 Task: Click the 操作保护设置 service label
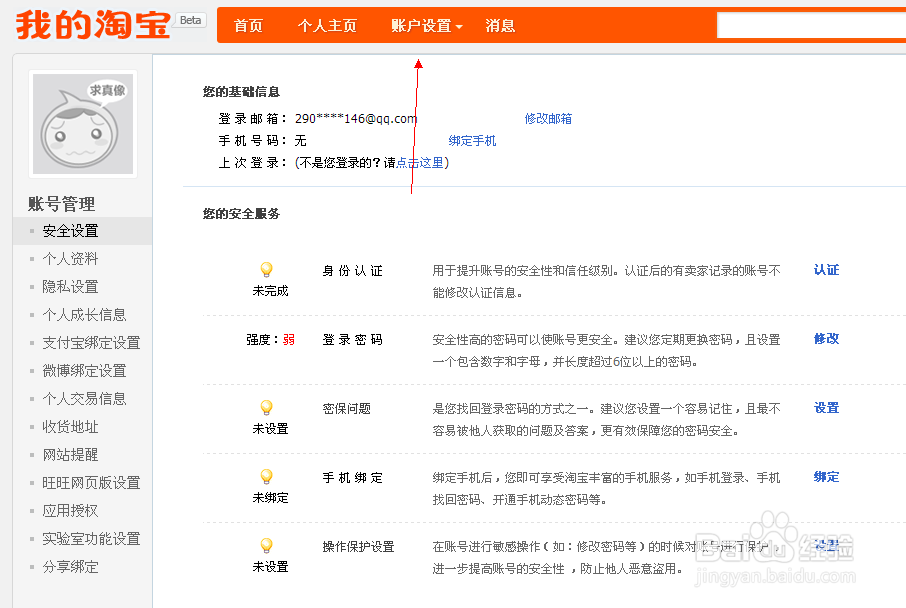(358, 547)
